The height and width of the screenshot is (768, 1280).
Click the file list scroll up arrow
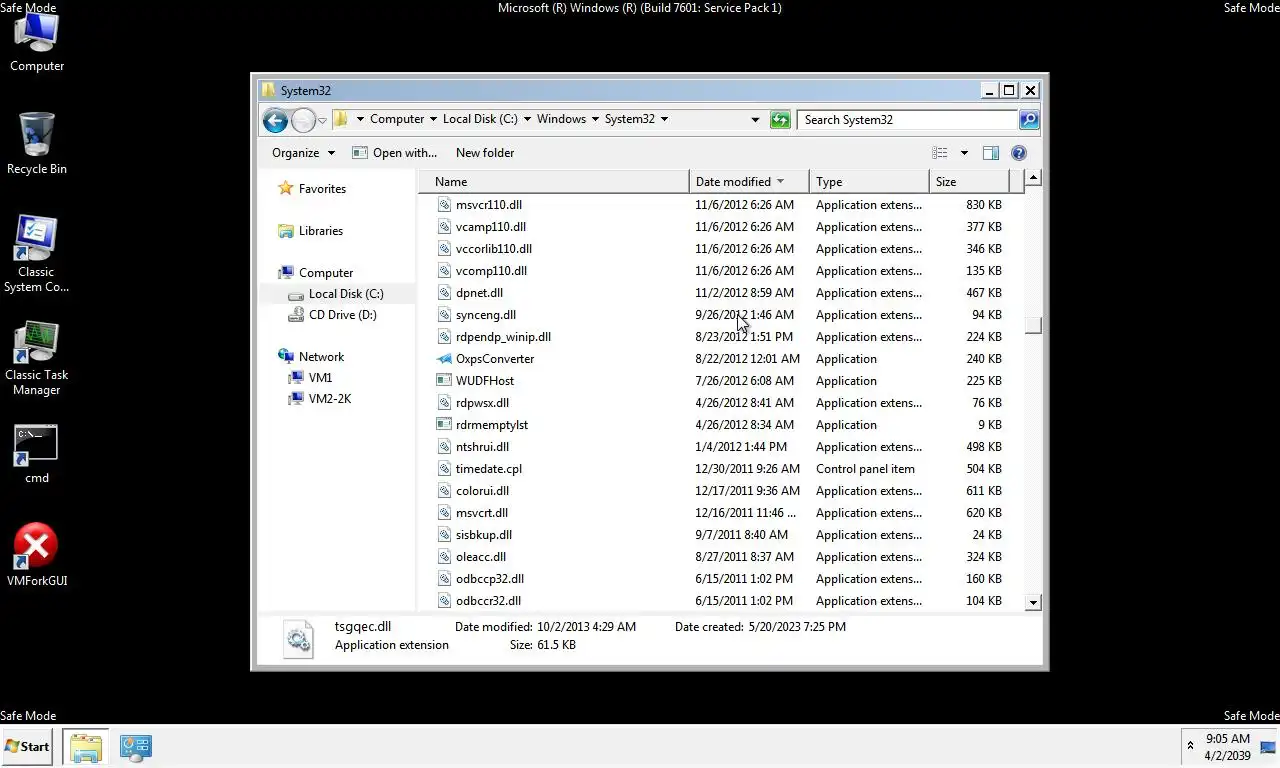1033,178
